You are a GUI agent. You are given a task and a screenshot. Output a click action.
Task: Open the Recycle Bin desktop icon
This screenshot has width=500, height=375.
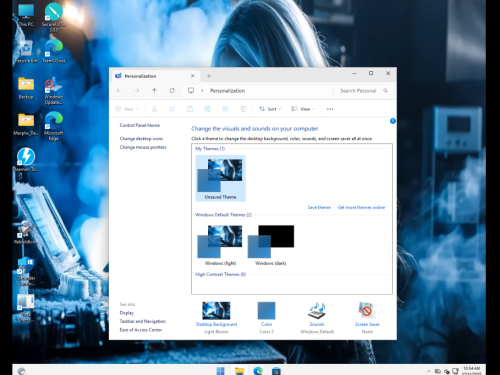coord(26,52)
